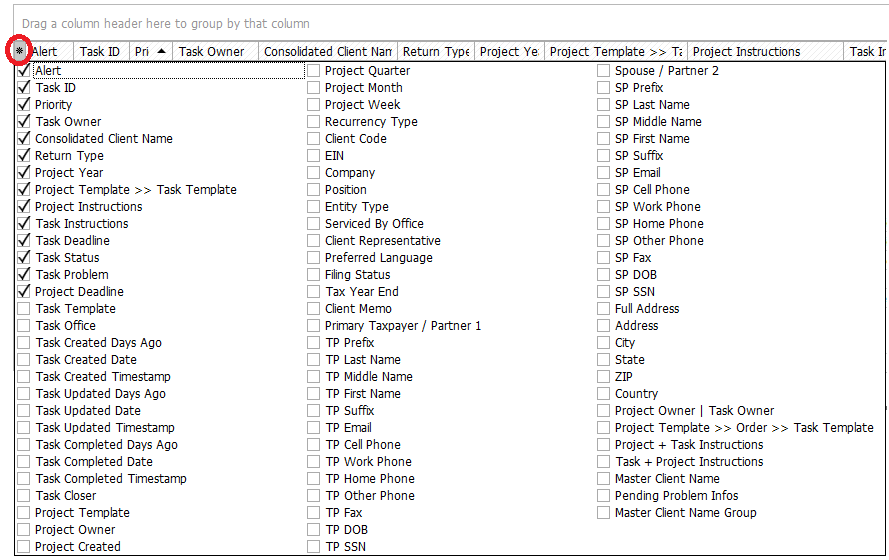
Task: Enable the SP DOB column
Action: 604,275
